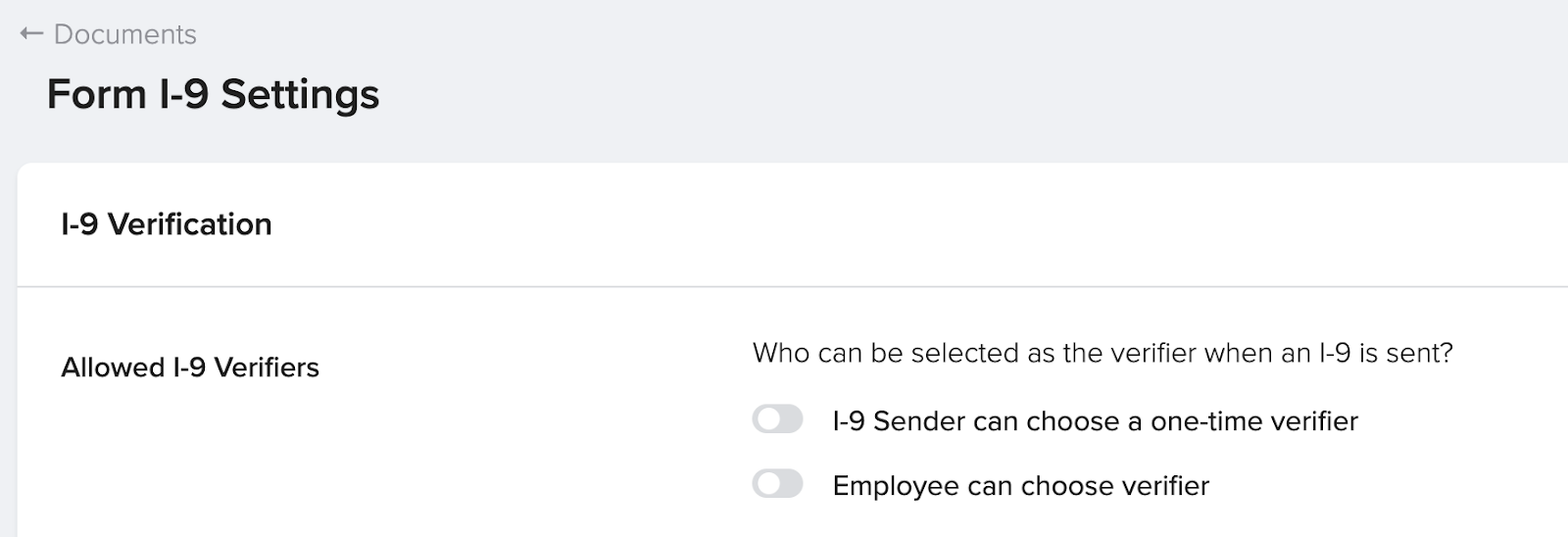This screenshot has height=537, width=1568.
Task: Click the Allowed I-9 Verifiers setting label
Action: click(190, 367)
